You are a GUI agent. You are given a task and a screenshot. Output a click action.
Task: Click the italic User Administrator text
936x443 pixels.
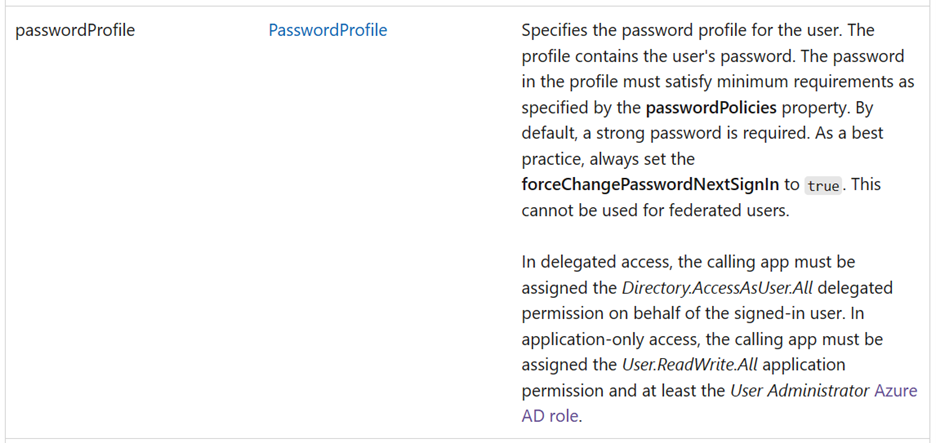coord(799,391)
